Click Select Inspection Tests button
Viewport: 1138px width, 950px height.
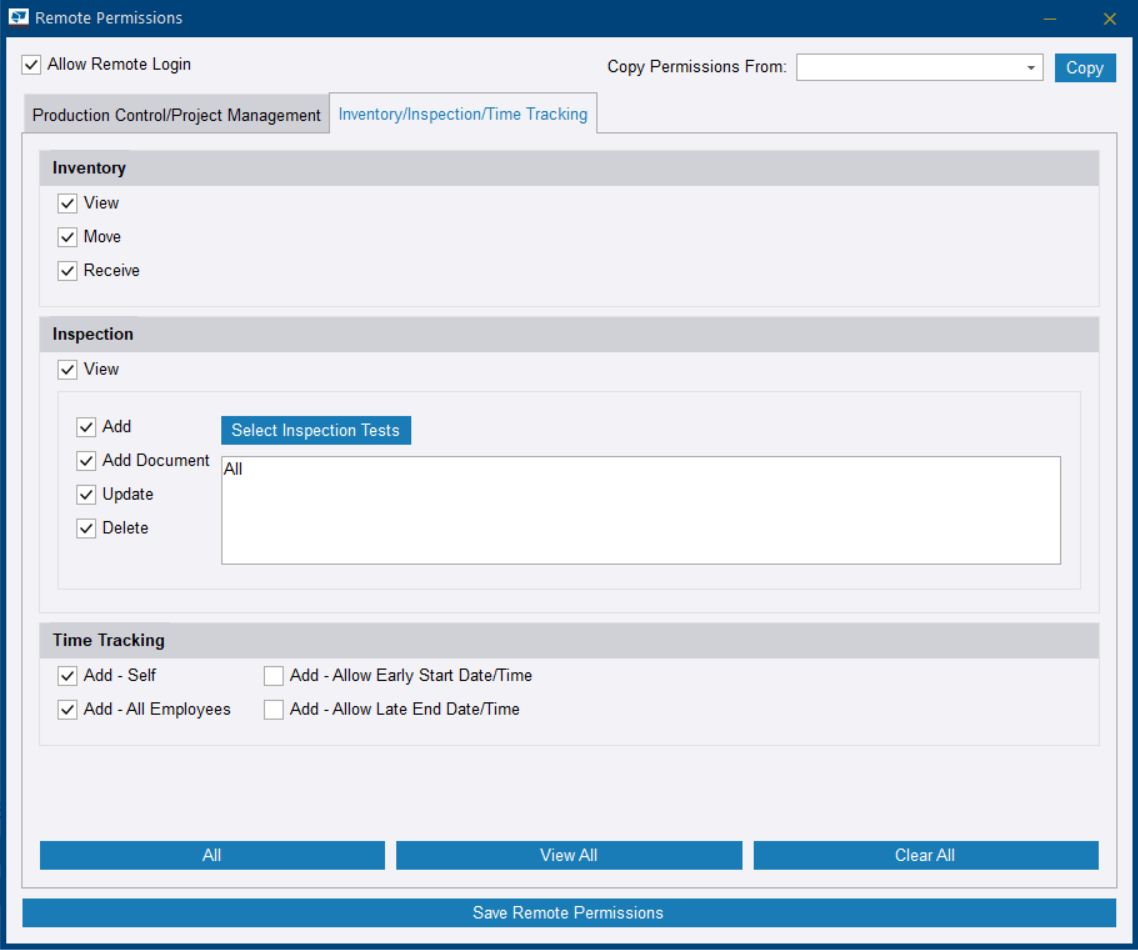[x=316, y=430]
